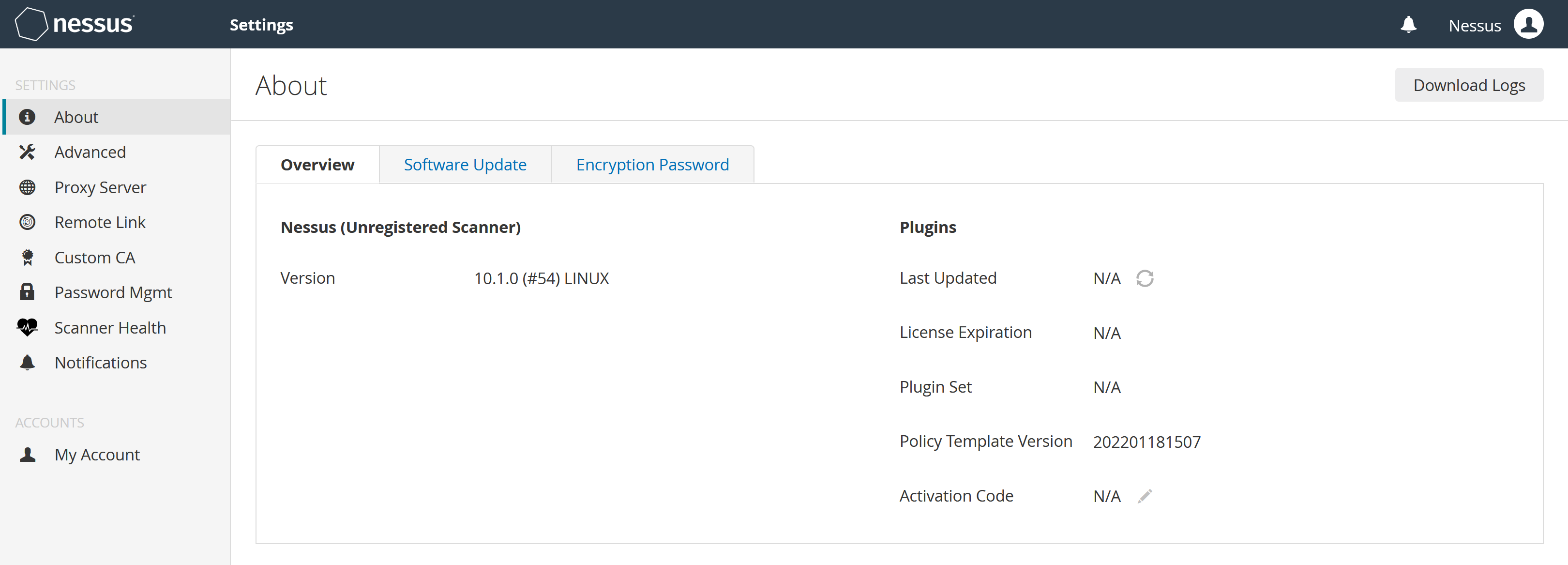Click the Plugin Set N/A value
1568x565 pixels.
pos(1107,388)
